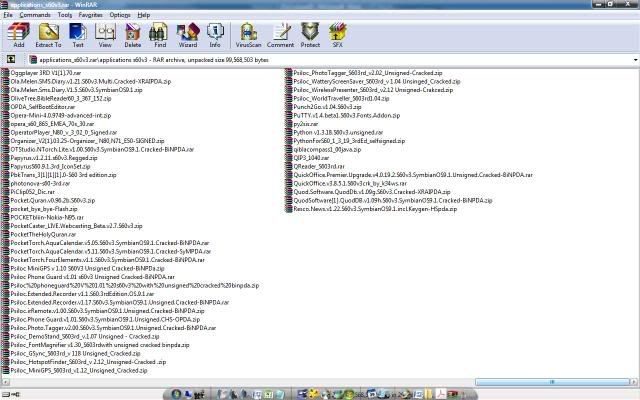640x400 pixels.
Task: Open the Commands menu
Action: (x=35, y=15)
